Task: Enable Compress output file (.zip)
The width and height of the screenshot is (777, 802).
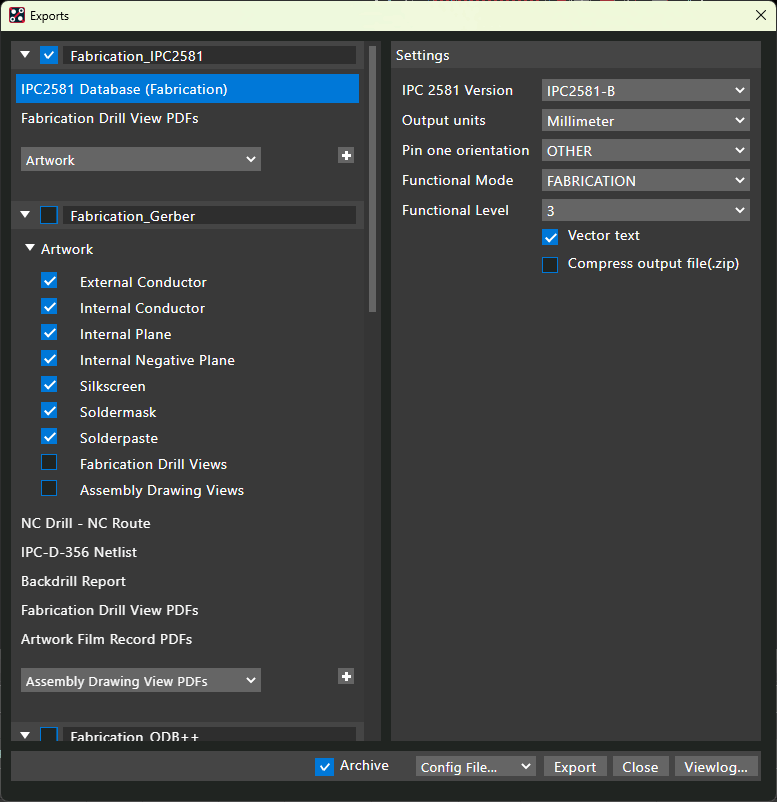Action: pyautogui.click(x=550, y=265)
